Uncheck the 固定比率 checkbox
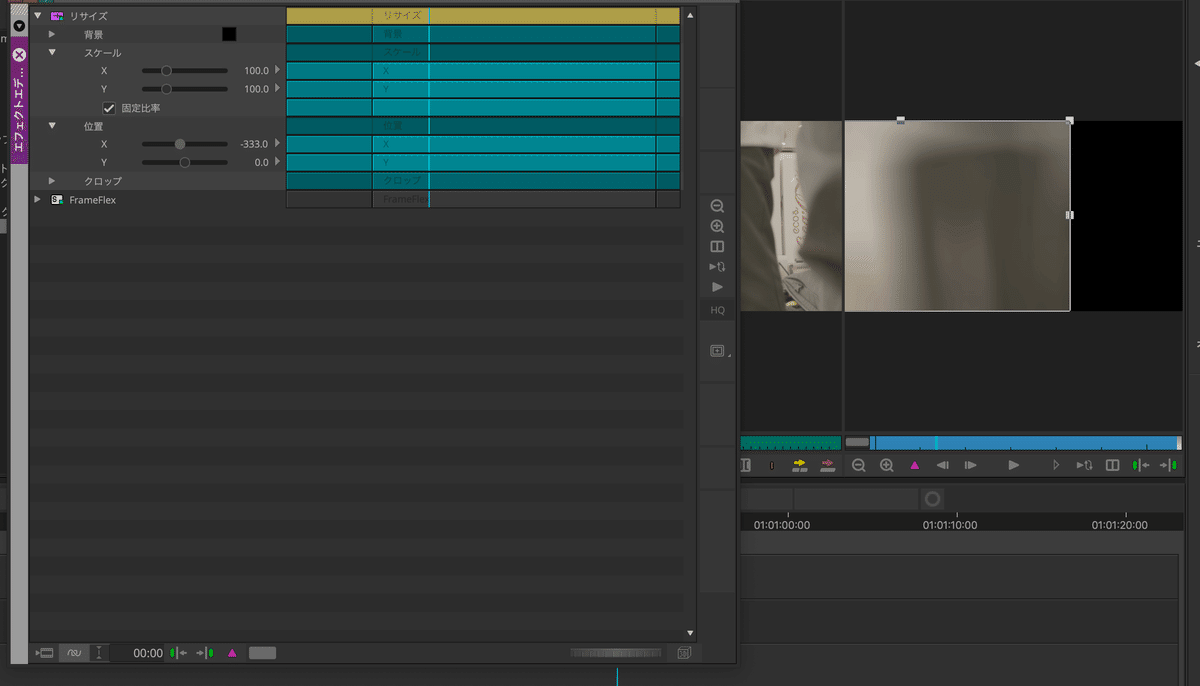Viewport: 1200px width, 686px height. (x=109, y=107)
